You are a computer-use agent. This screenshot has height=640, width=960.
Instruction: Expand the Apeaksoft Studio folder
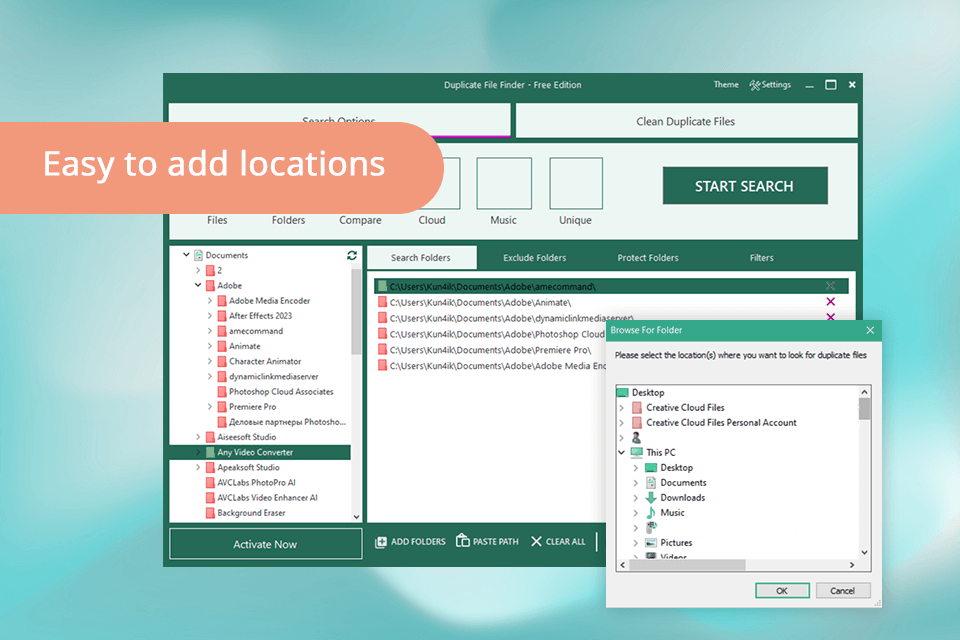(198, 467)
